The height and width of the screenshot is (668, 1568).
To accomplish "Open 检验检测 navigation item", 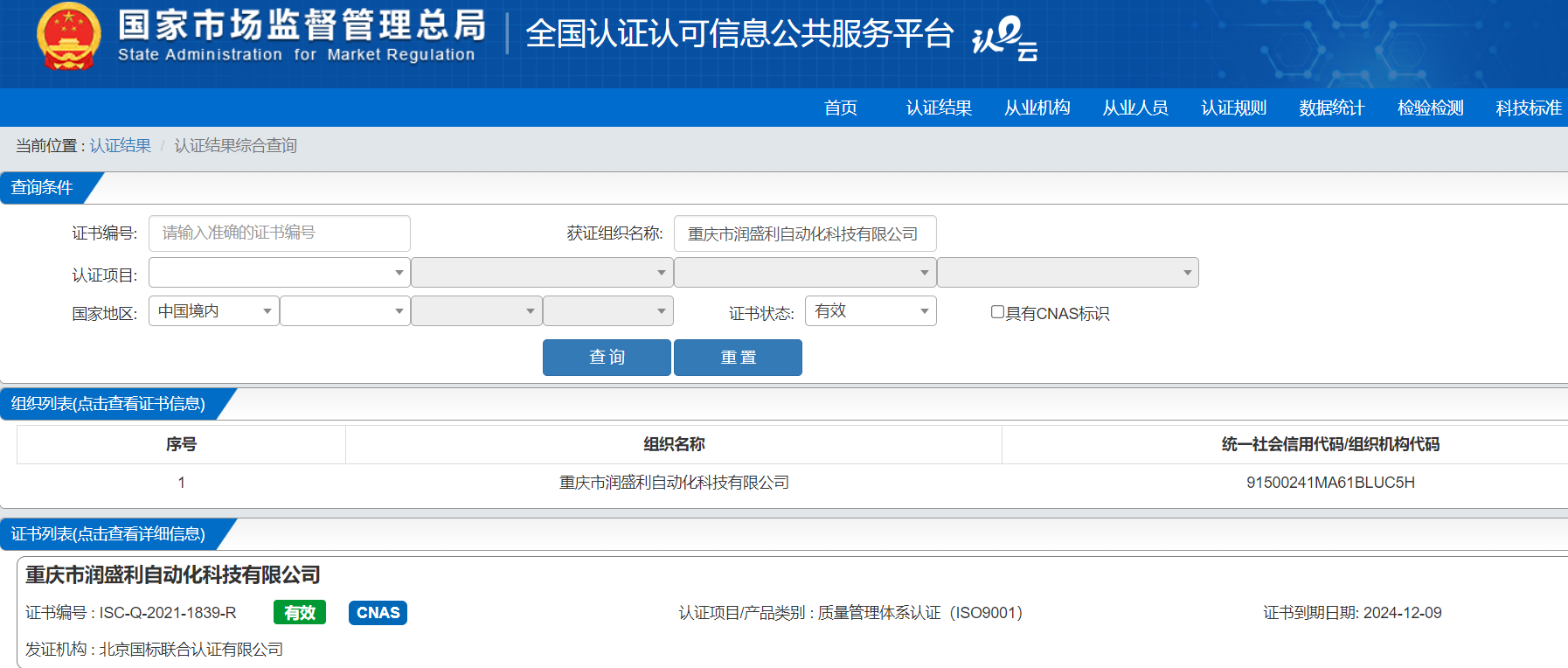I will point(1430,108).
